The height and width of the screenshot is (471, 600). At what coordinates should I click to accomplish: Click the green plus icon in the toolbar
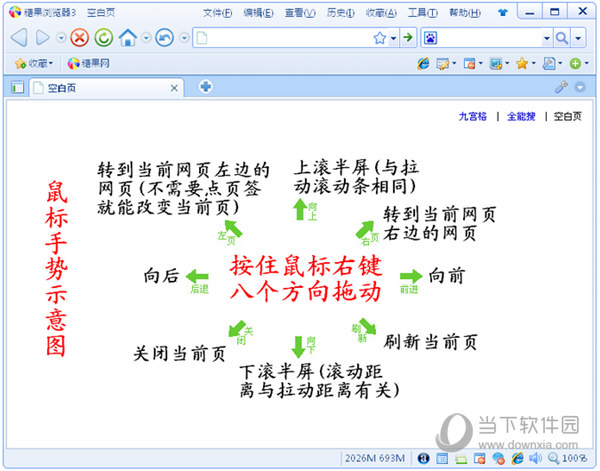pos(575,64)
